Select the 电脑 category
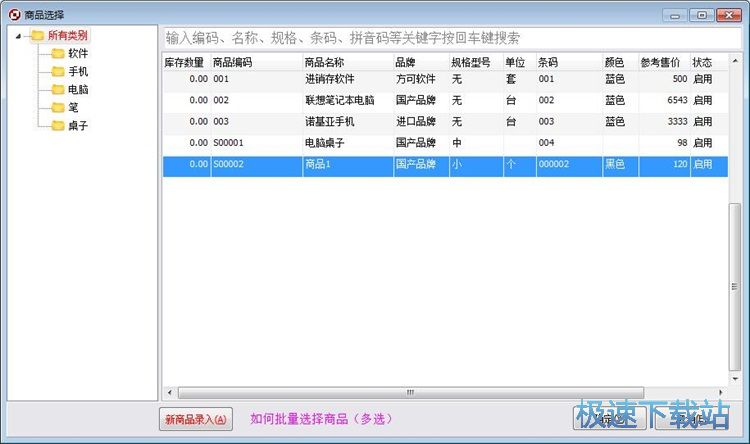Viewport: 750px width, 444px height. pyautogui.click(x=78, y=89)
